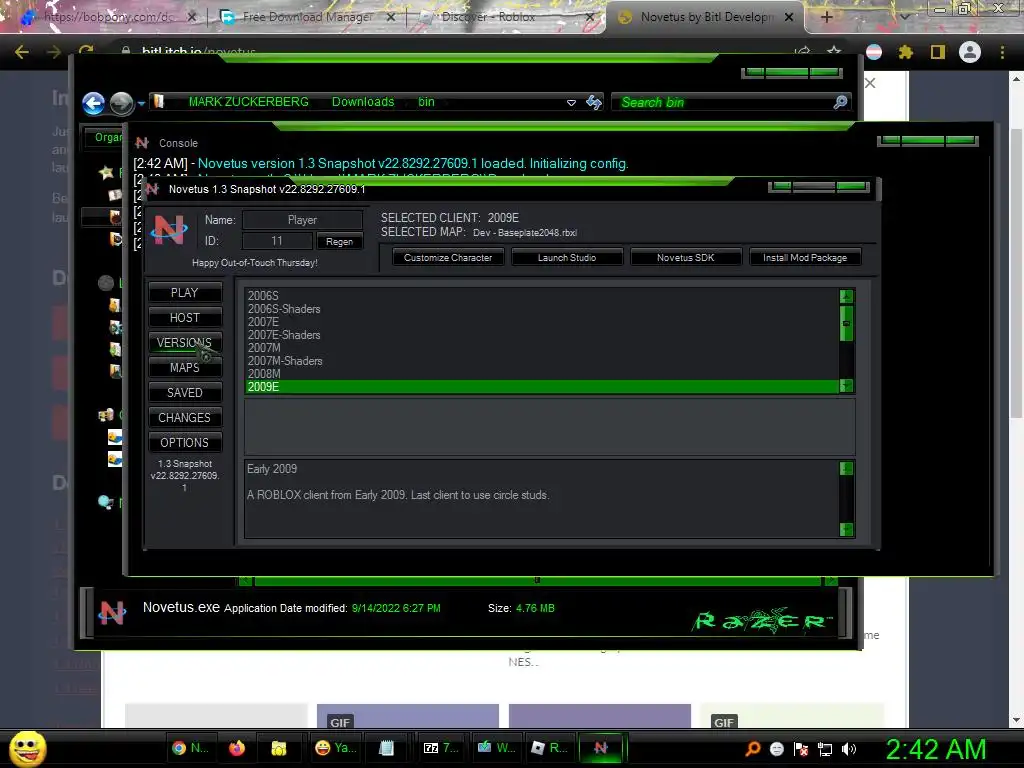
Task: Click the description box scroll-down arrow
Action: (x=846, y=529)
